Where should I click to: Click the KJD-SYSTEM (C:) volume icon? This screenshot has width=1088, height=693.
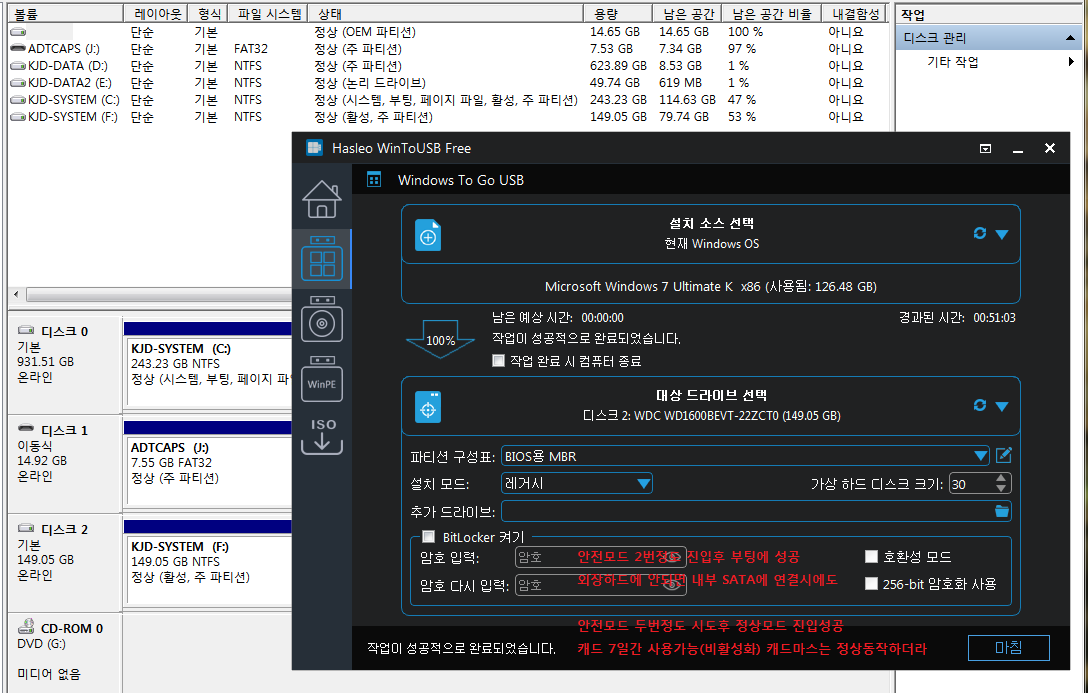(18, 100)
